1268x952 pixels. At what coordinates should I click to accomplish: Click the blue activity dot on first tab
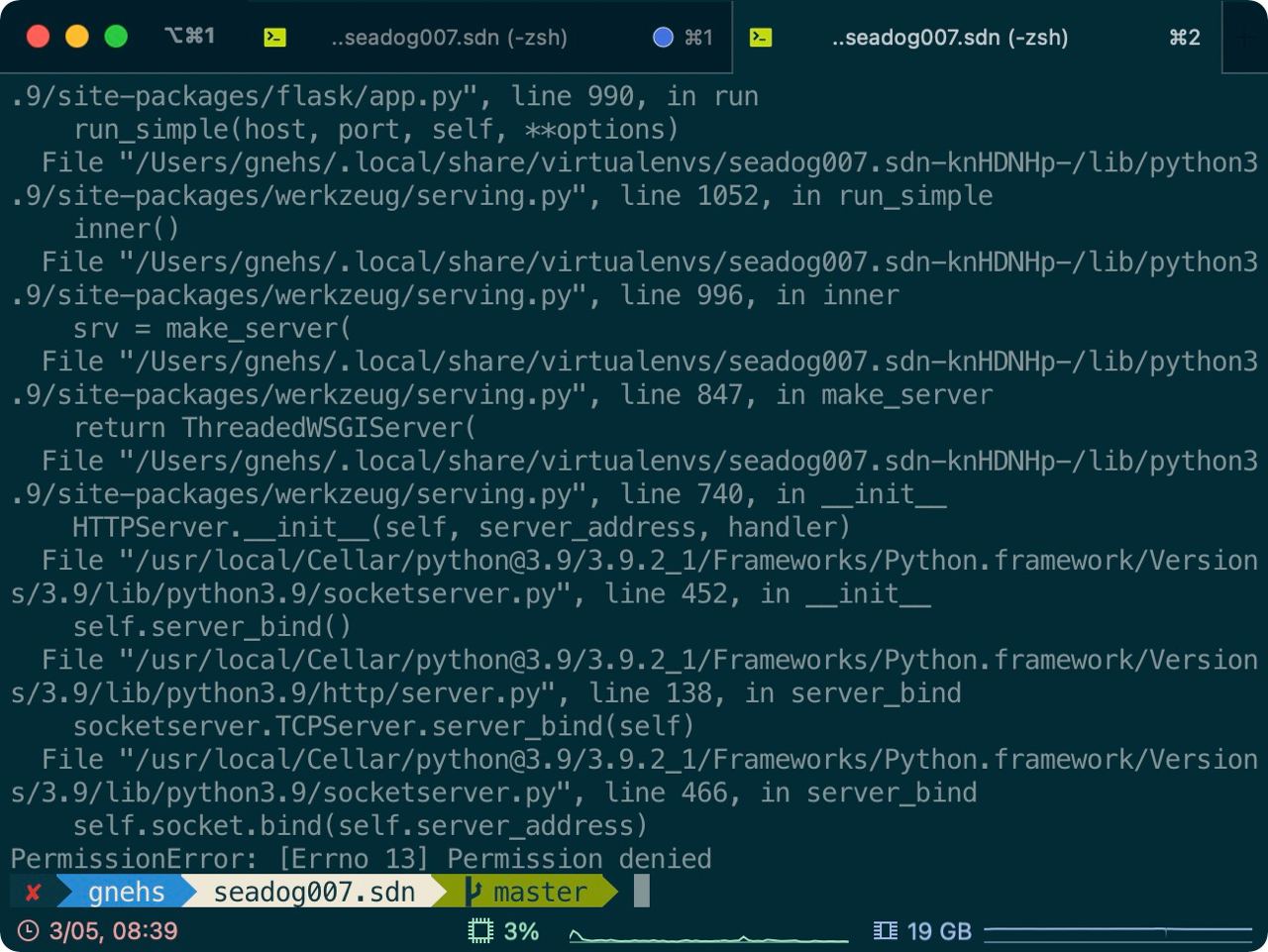click(664, 37)
